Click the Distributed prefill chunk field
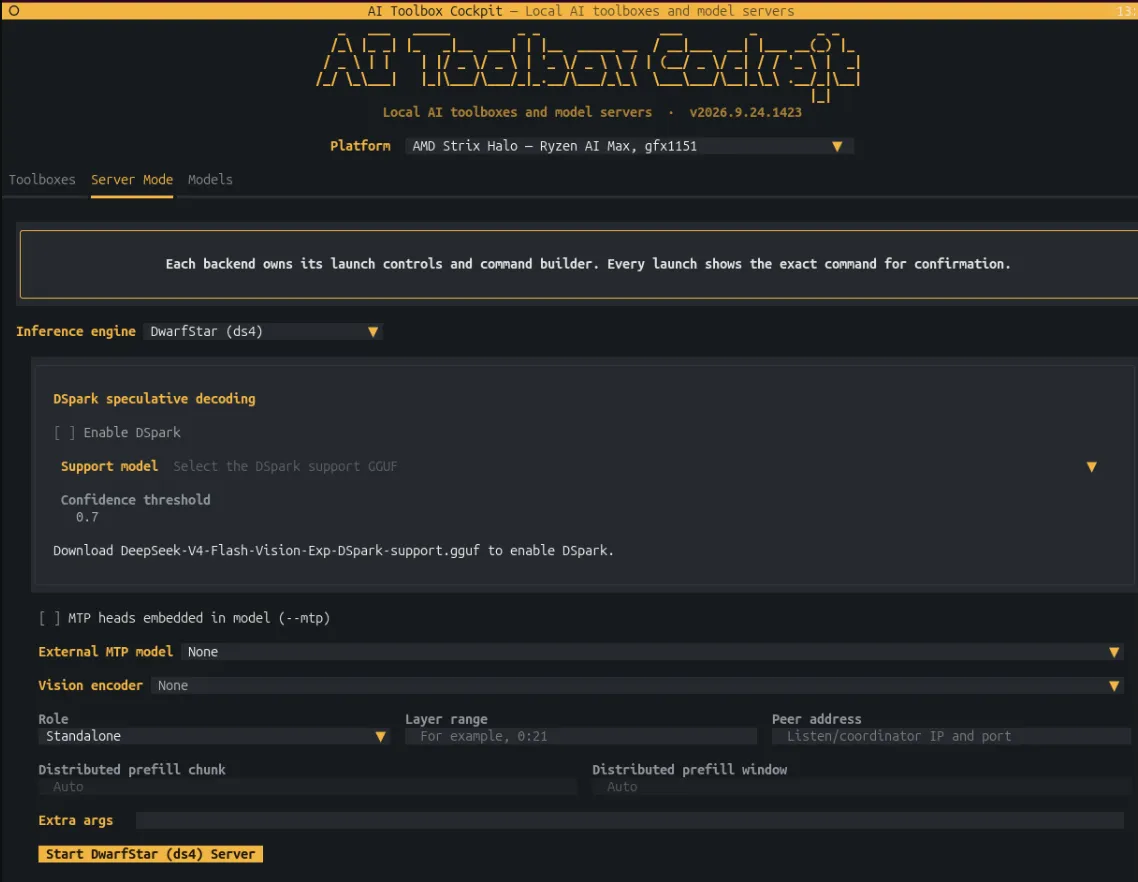Screen dimensions: 1138x882 [x=307, y=787]
